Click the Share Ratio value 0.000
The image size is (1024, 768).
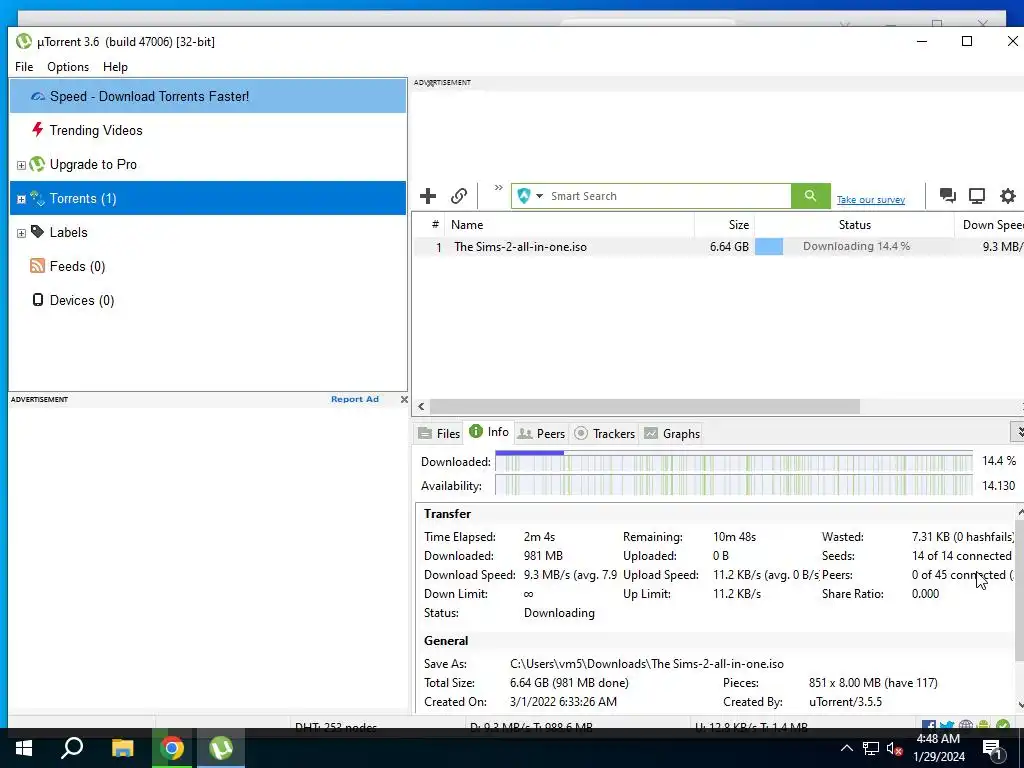[925, 594]
